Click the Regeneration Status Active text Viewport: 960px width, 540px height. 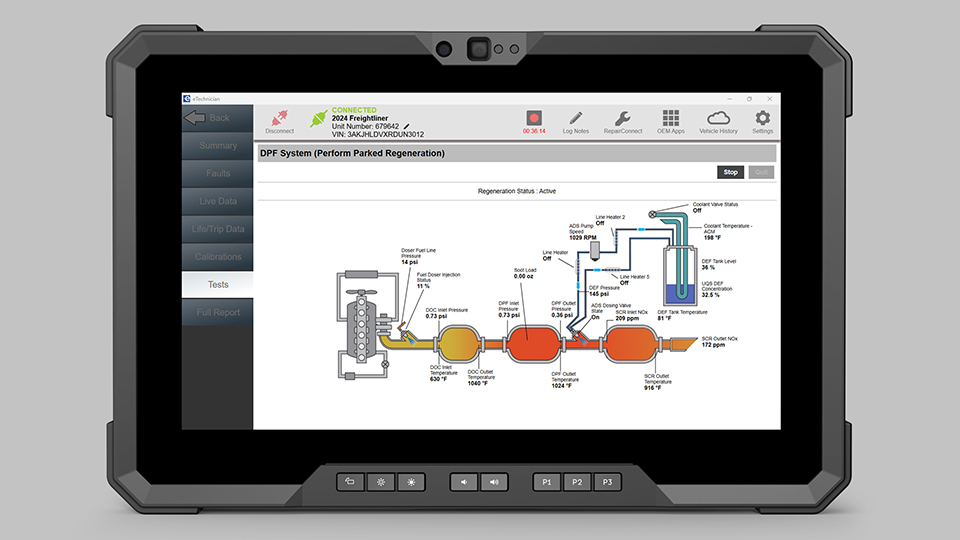[x=517, y=191]
